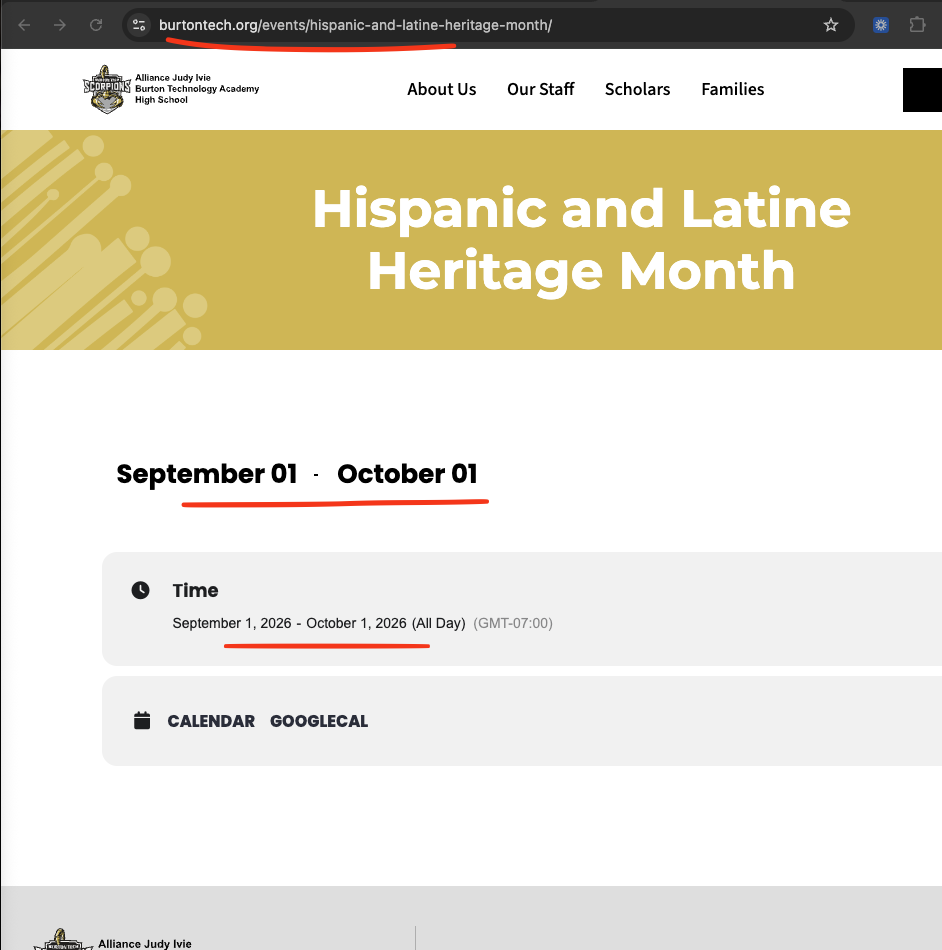Viewport: 942px width, 950px height.
Task: Click the blue gear extension icon
Action: 881,25
